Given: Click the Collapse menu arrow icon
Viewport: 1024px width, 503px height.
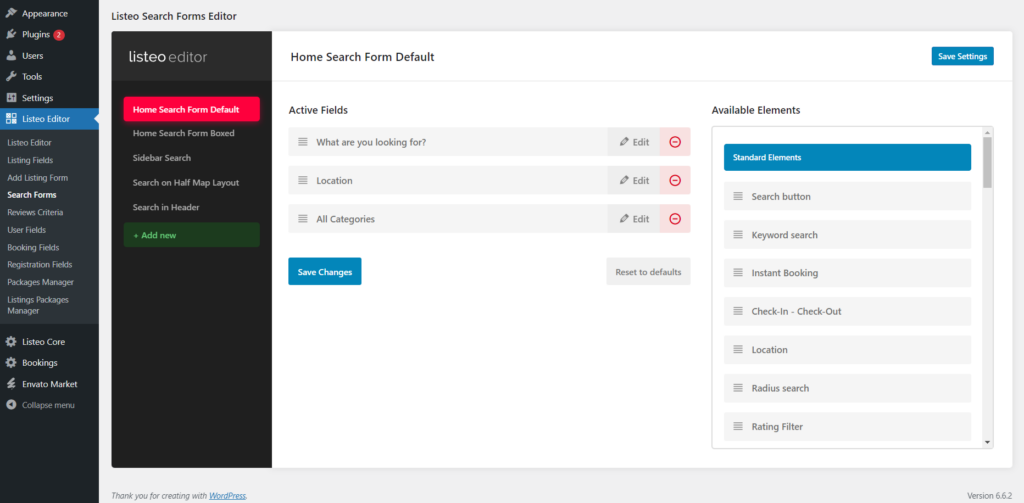Looking at the screenshot, I should pyautogui.click(x=11, y=405).
